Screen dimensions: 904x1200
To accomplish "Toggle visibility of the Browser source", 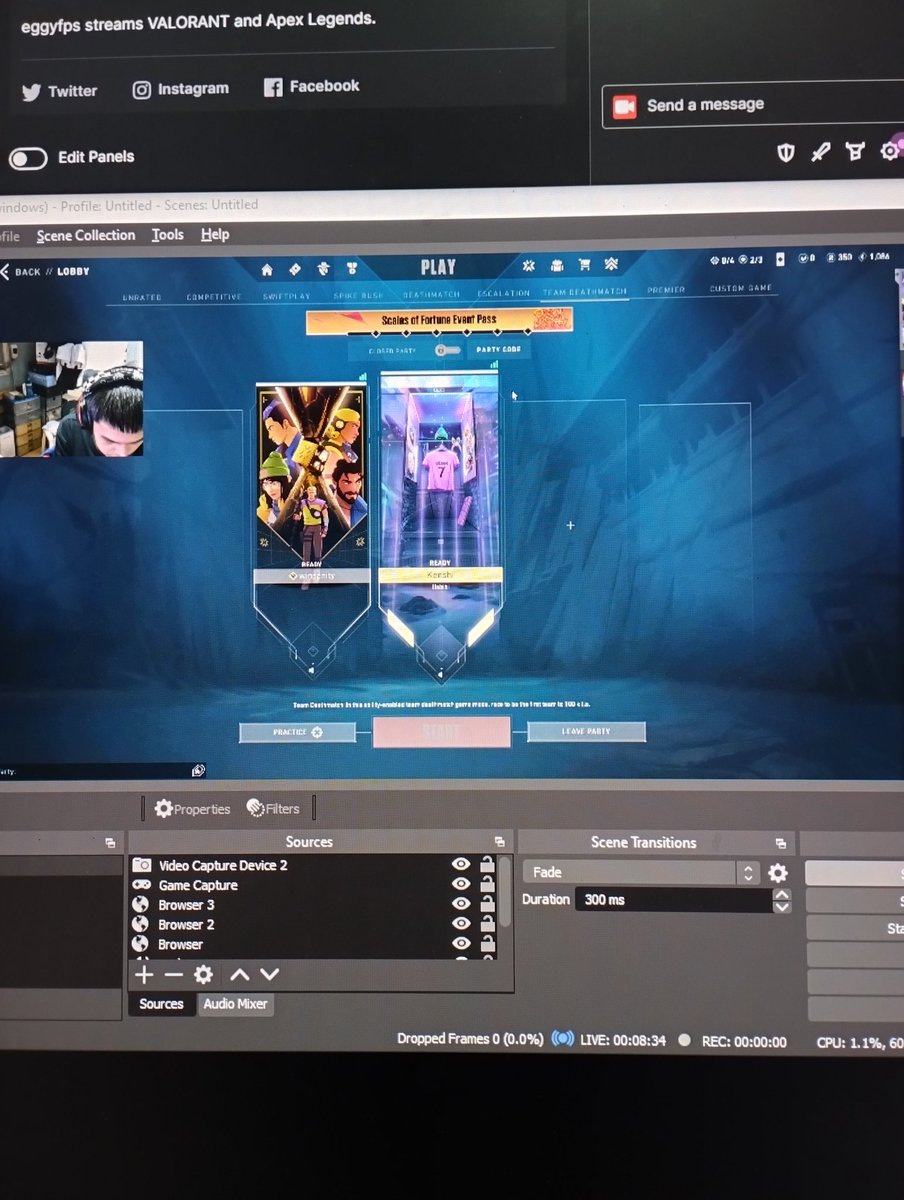I will coord(461,943).
